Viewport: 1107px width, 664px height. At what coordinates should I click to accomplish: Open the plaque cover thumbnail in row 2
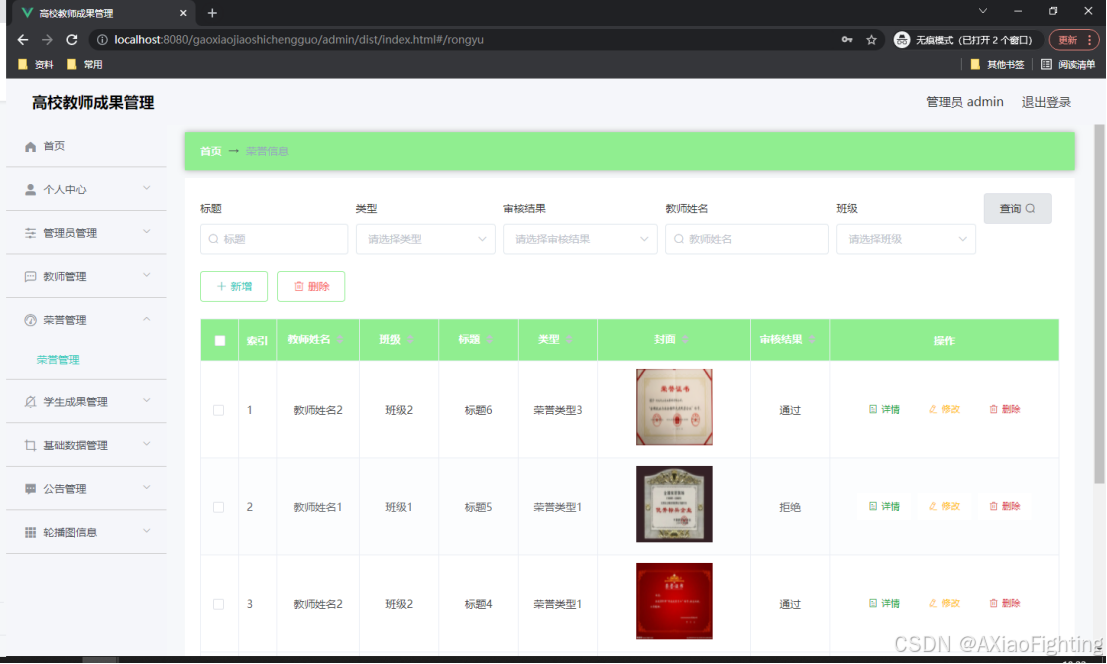(674, 505)
